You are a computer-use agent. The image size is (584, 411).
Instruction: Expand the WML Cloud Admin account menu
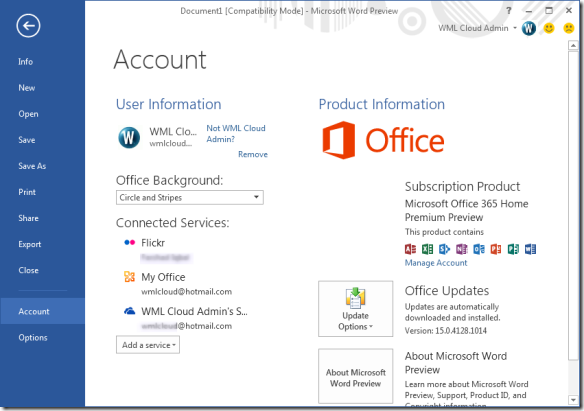tap(515, 28)
